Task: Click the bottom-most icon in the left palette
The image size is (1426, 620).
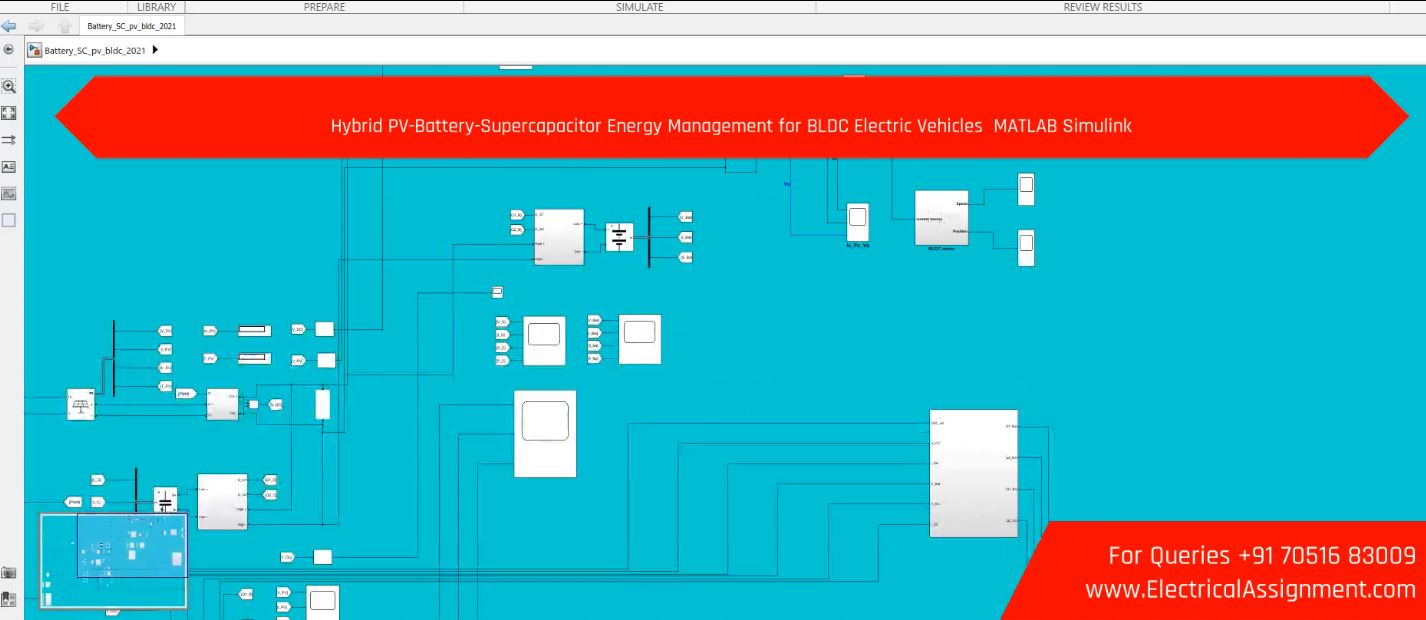Action: click(x=9, y=599)
